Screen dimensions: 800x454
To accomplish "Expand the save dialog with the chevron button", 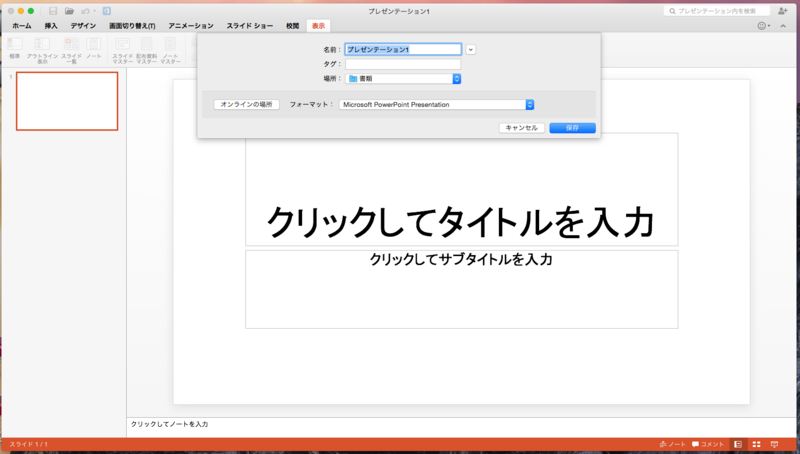I will [470, 49].
